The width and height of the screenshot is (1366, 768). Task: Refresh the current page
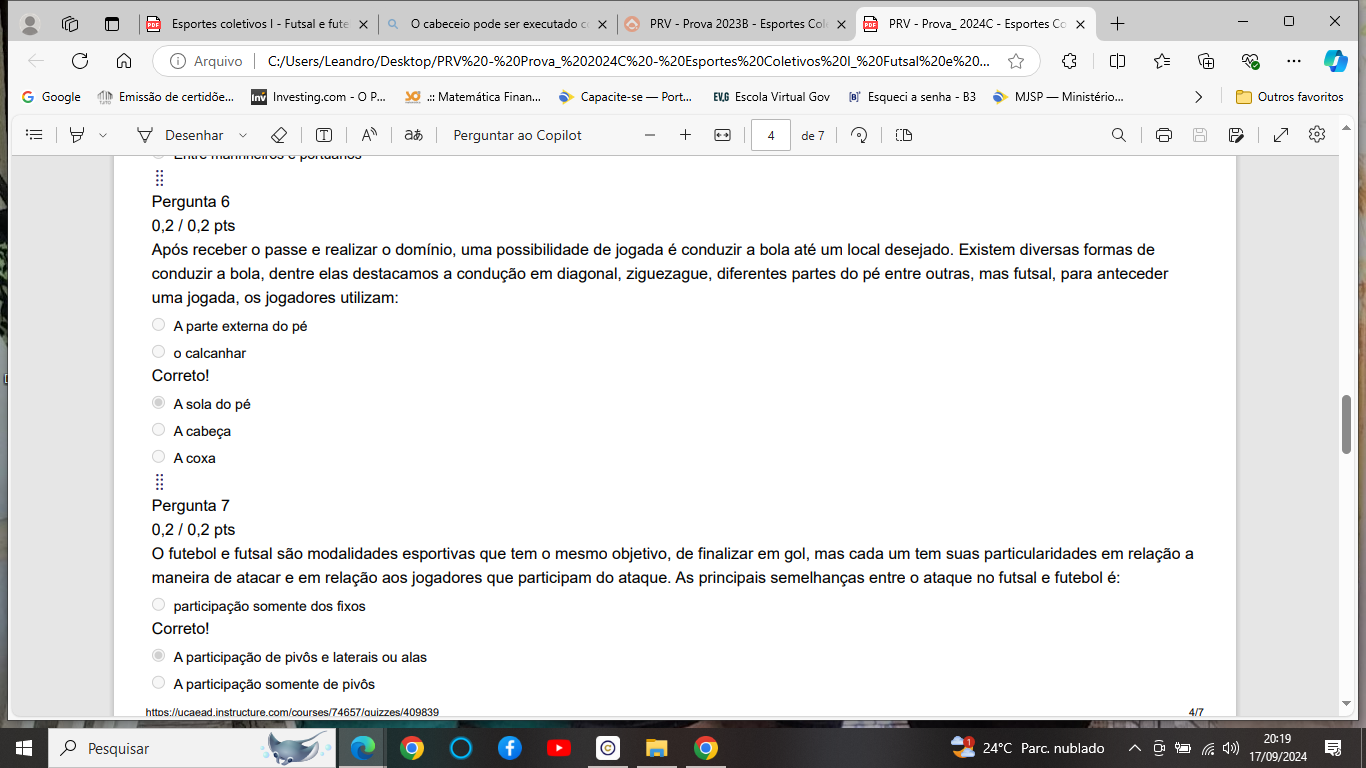tap(80, 61)
